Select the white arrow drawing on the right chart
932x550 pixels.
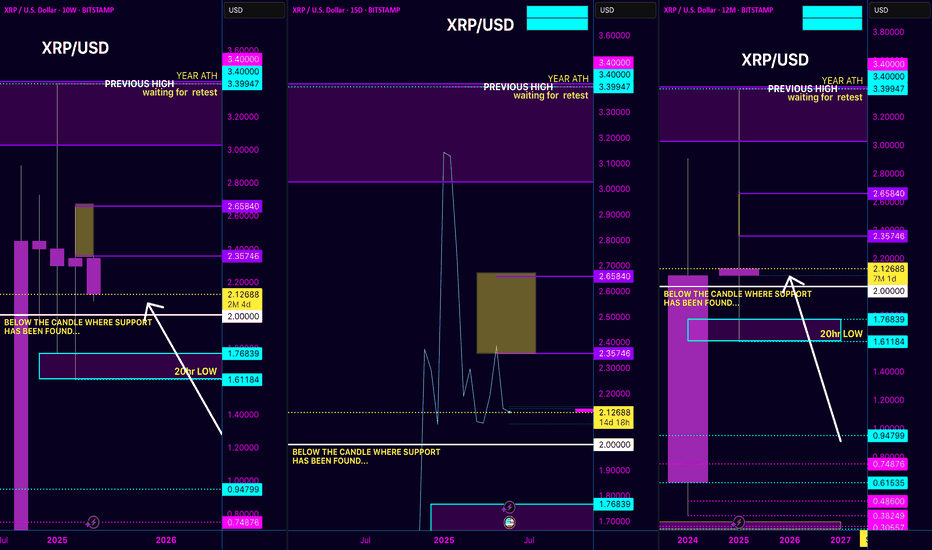[x=814, y=359]
